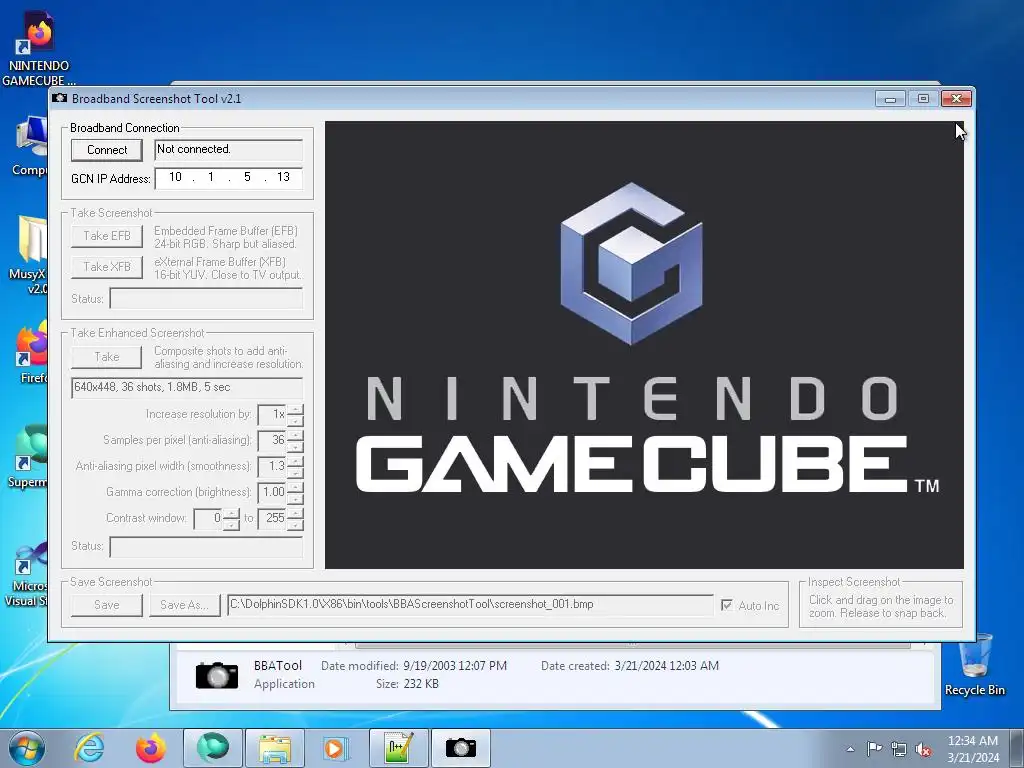
Task: Launch Internet Explorer from the taskbar
Action: 89,748
